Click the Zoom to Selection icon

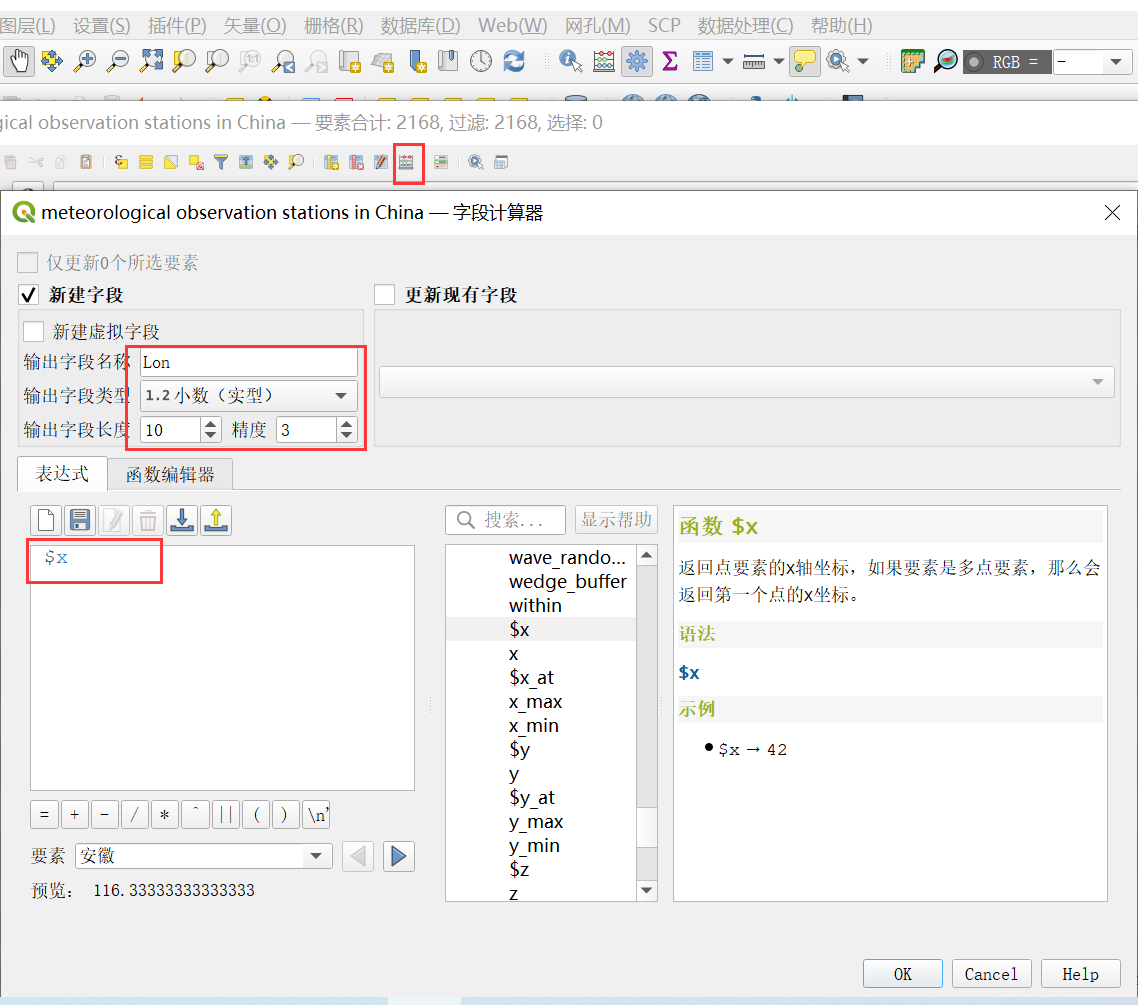(184, 61)
